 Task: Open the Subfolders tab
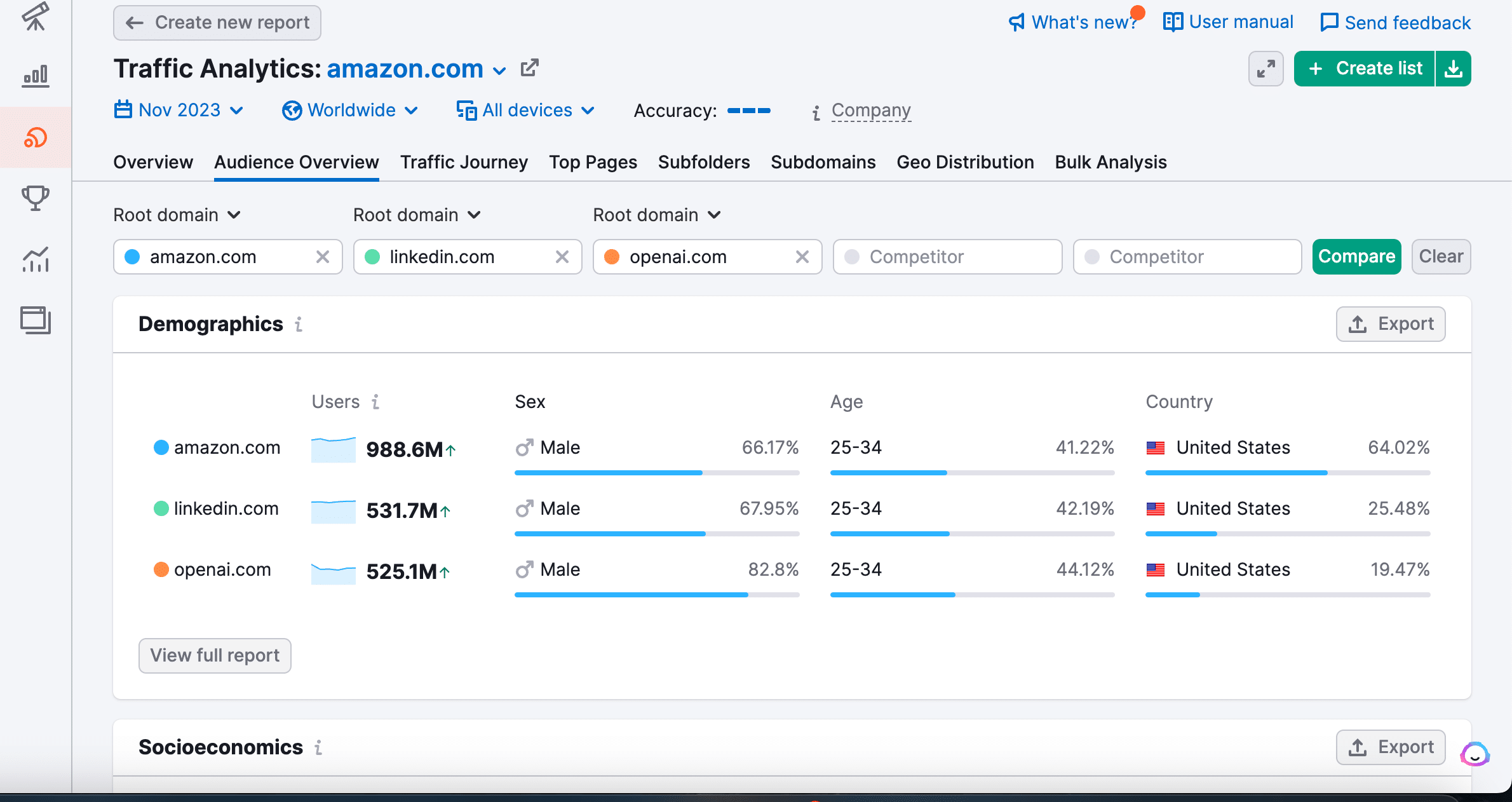click(704, 162)
